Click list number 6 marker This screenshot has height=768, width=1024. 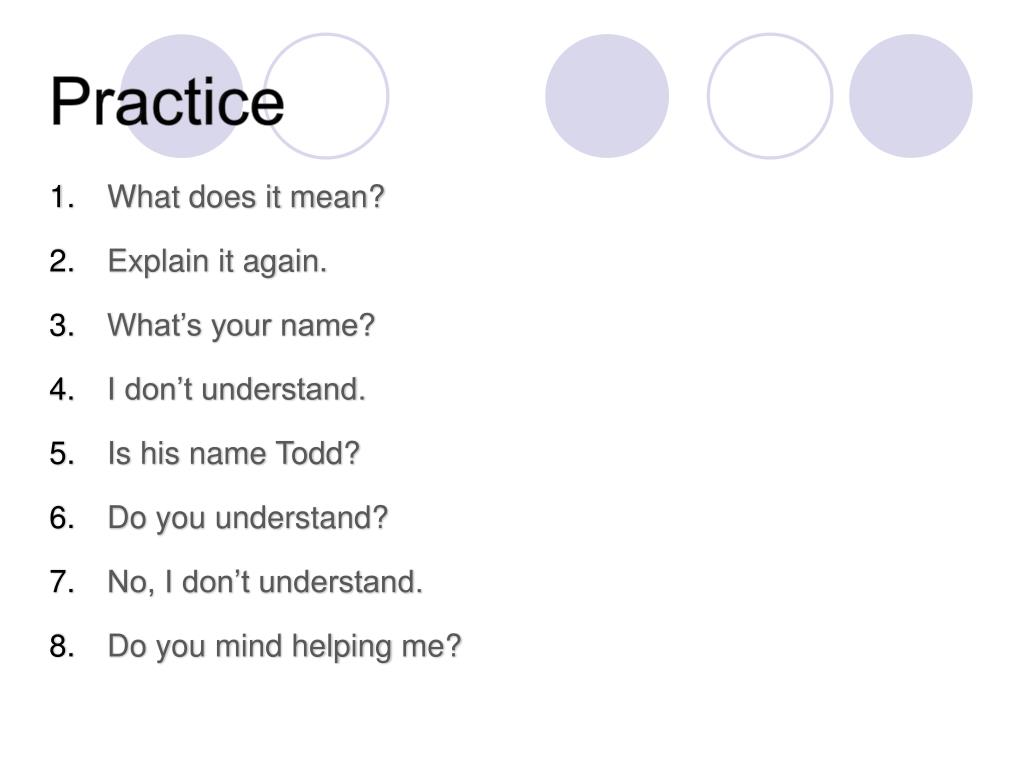(x=62, y=518)
